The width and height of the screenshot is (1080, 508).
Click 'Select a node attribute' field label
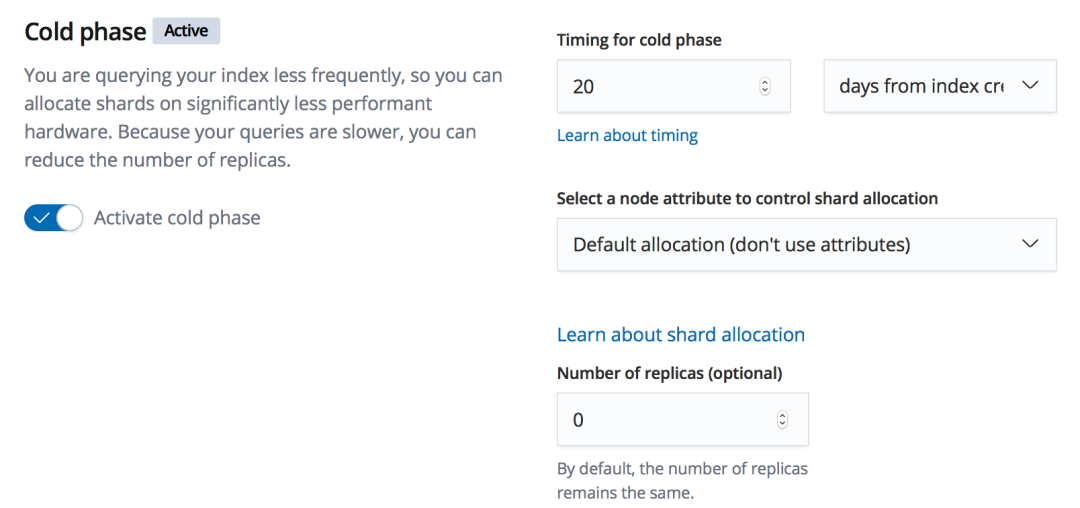747,198
